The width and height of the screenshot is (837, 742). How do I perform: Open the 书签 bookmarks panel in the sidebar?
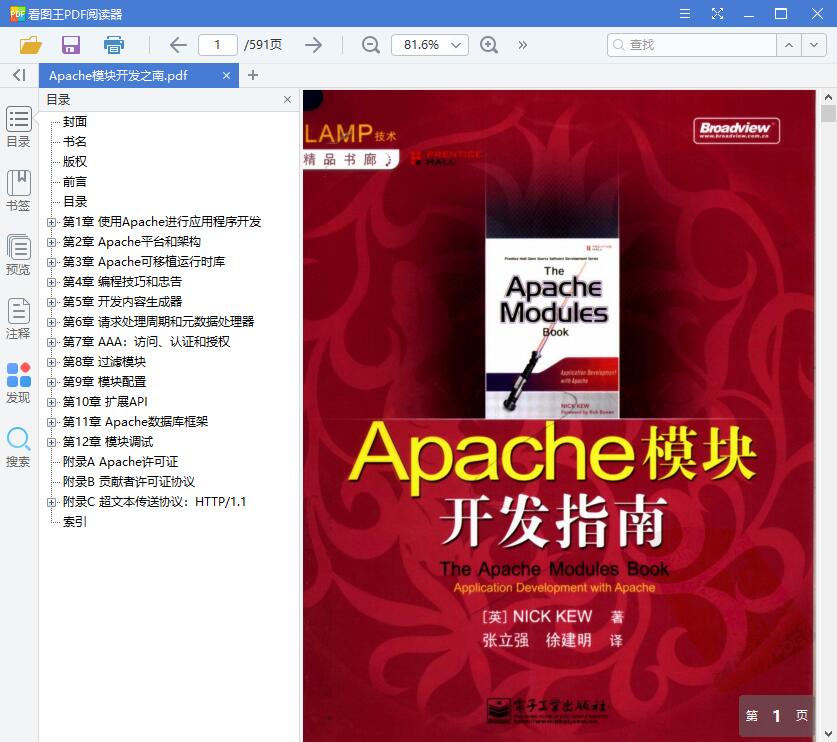click(19, 191)
